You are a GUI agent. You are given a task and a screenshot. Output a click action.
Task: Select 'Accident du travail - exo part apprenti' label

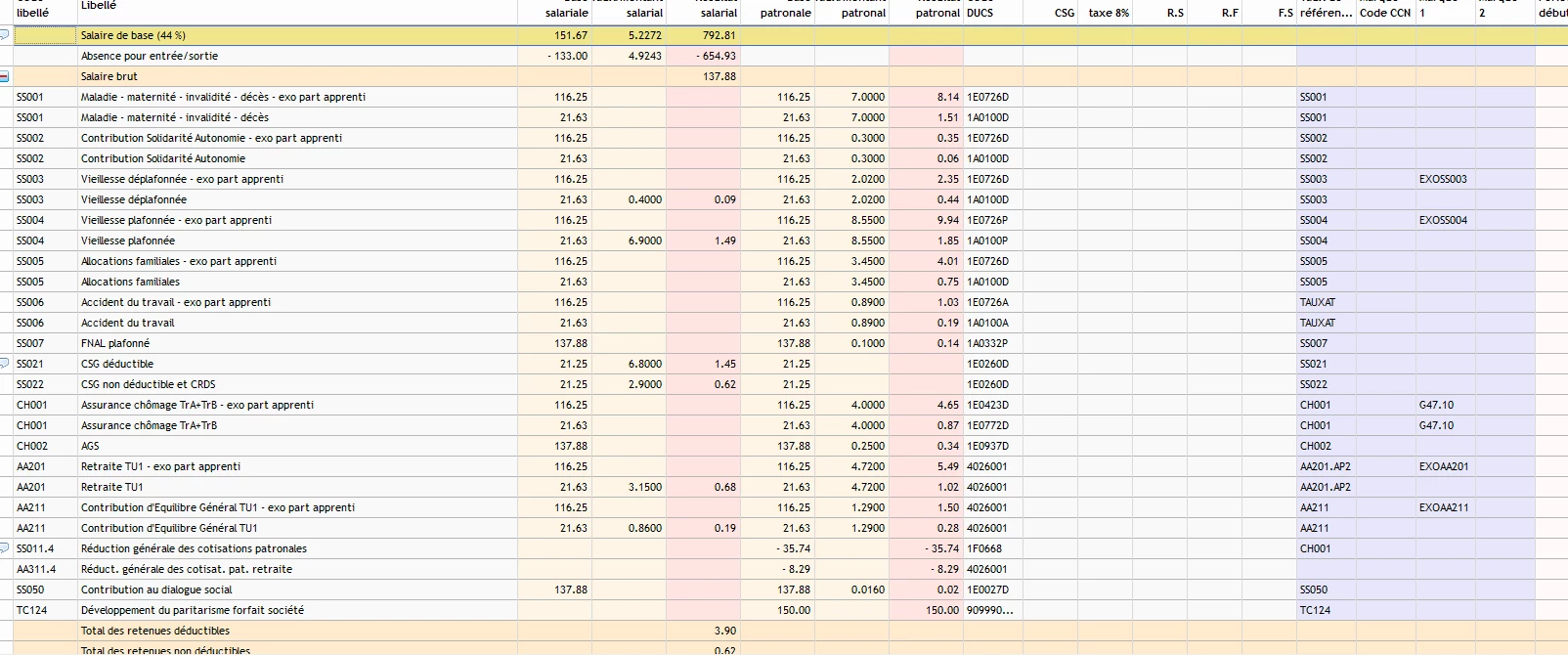tap(176, 302)
